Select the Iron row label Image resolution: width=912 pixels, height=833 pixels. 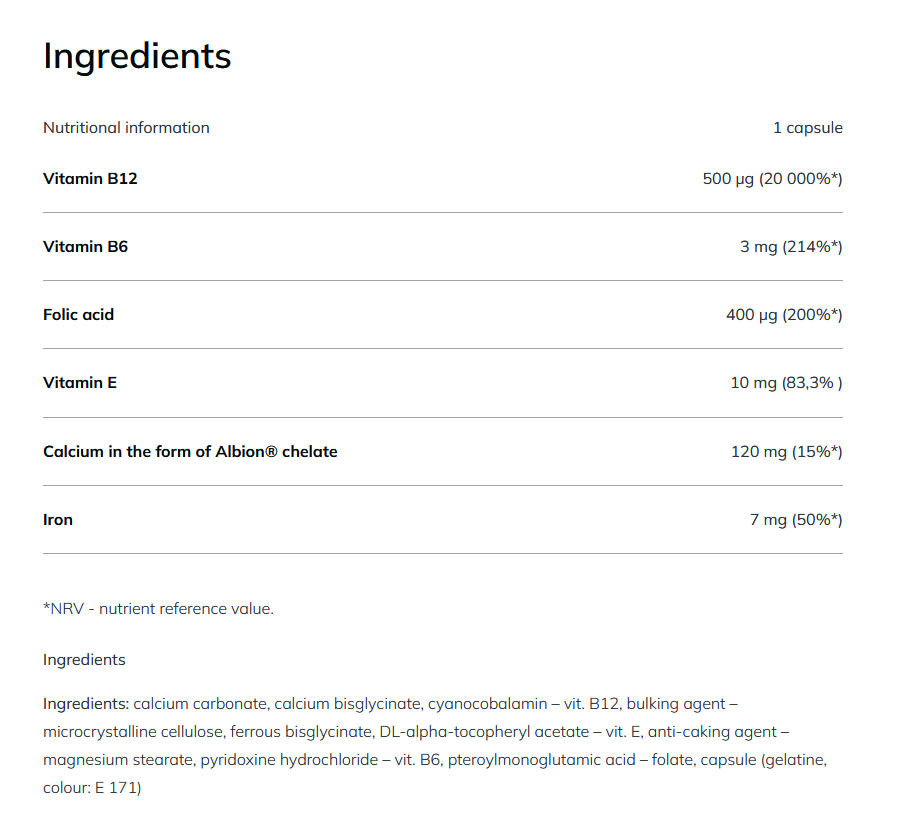click(58, 519)
